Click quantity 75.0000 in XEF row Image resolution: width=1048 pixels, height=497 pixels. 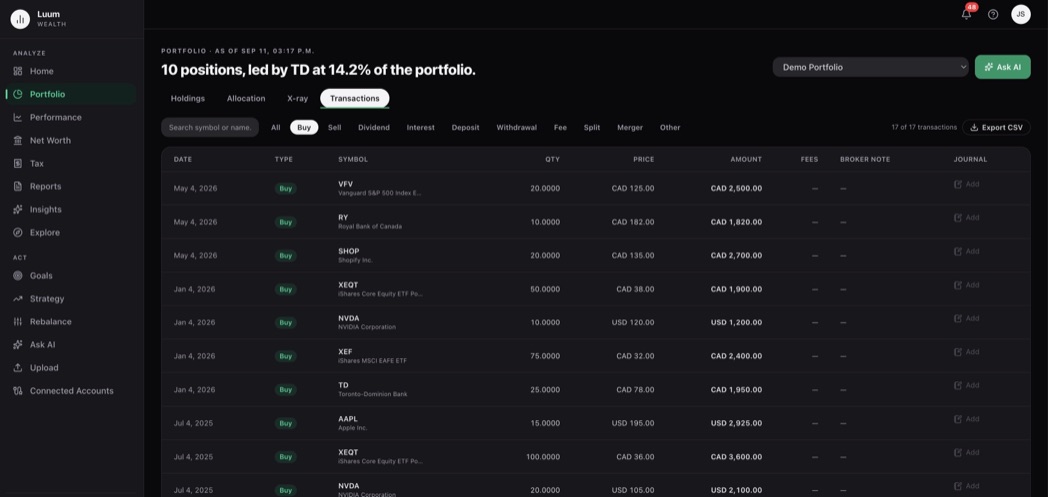click(545, 356)
